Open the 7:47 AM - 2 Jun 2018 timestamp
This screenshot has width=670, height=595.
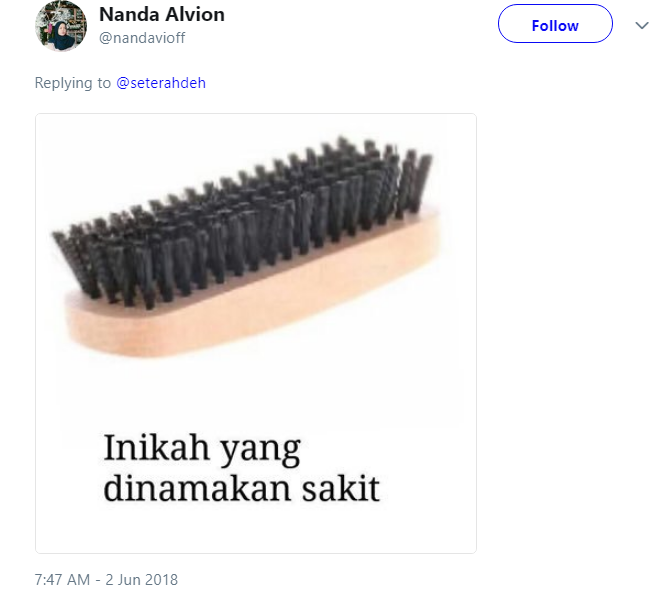(106, 580)
